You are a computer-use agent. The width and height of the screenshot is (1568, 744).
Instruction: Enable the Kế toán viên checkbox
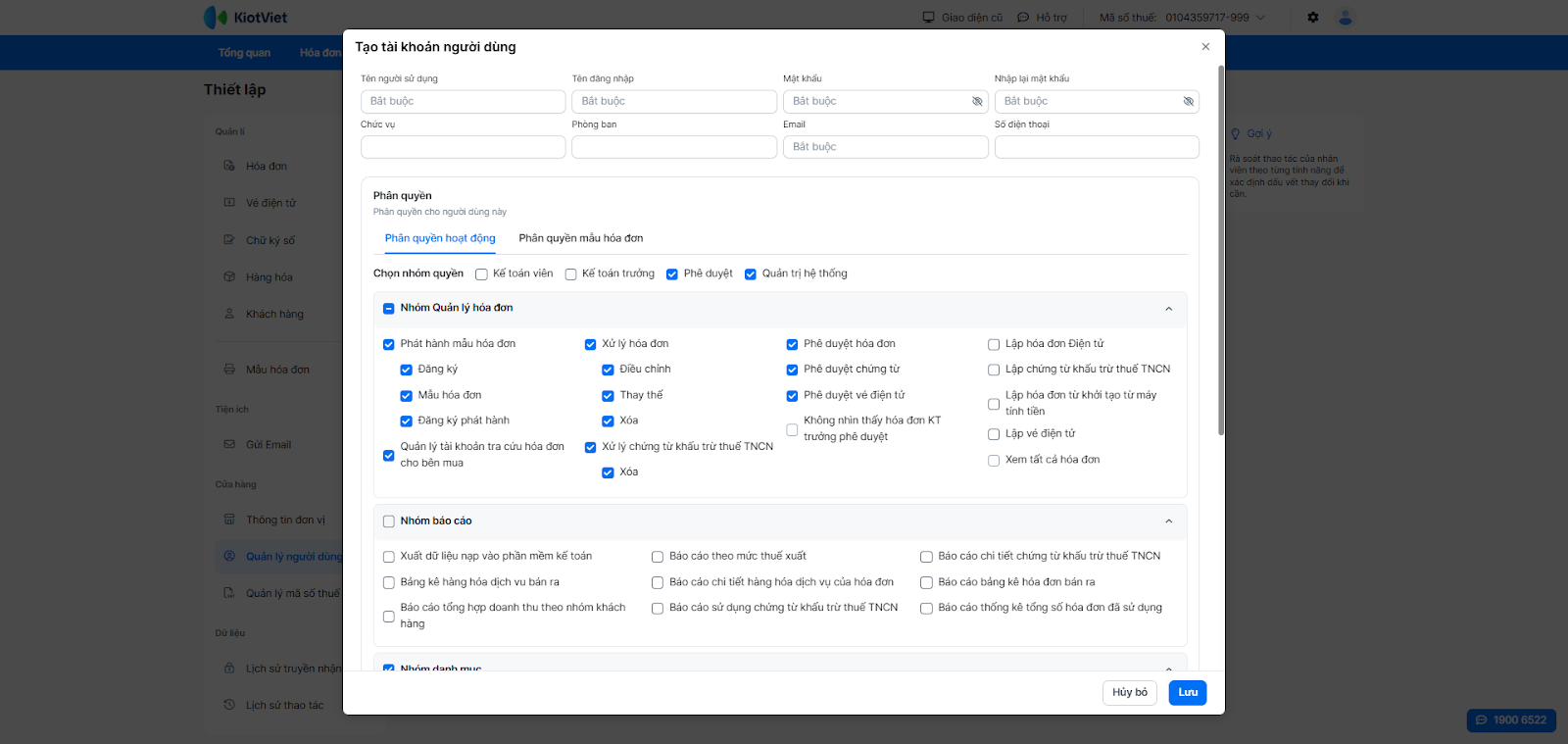tap(481, 274)
